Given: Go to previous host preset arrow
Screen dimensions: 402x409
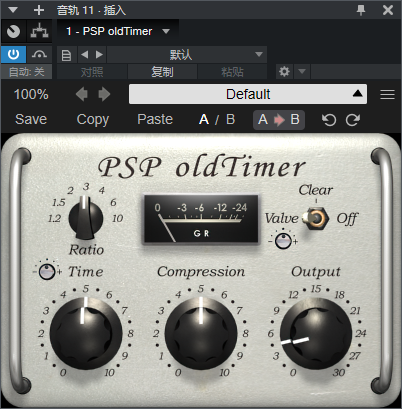Looking at the screenshot, I should pos(85,55).
